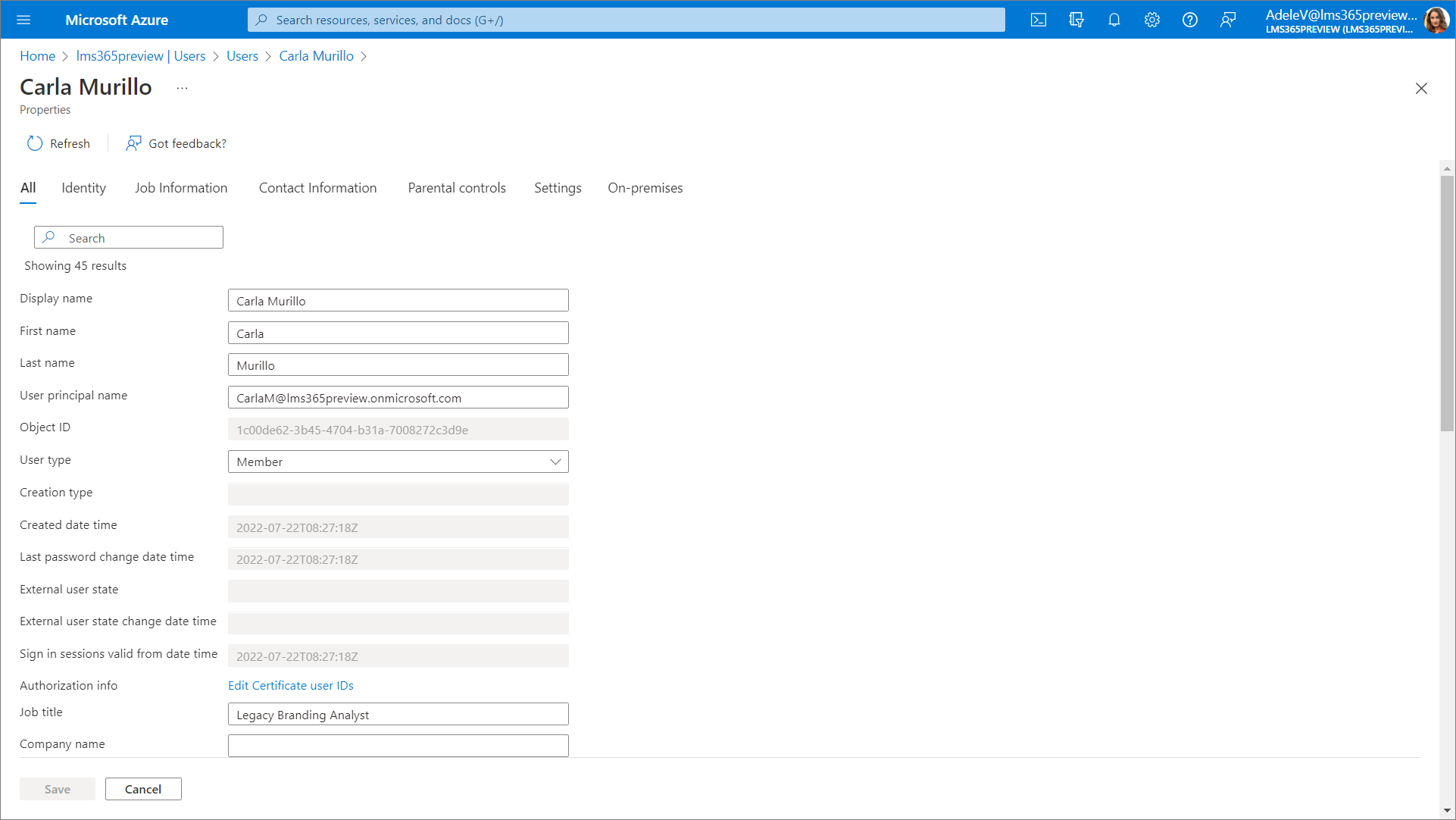
Task: Click the account avatar picture
Action: point(1436,20)
